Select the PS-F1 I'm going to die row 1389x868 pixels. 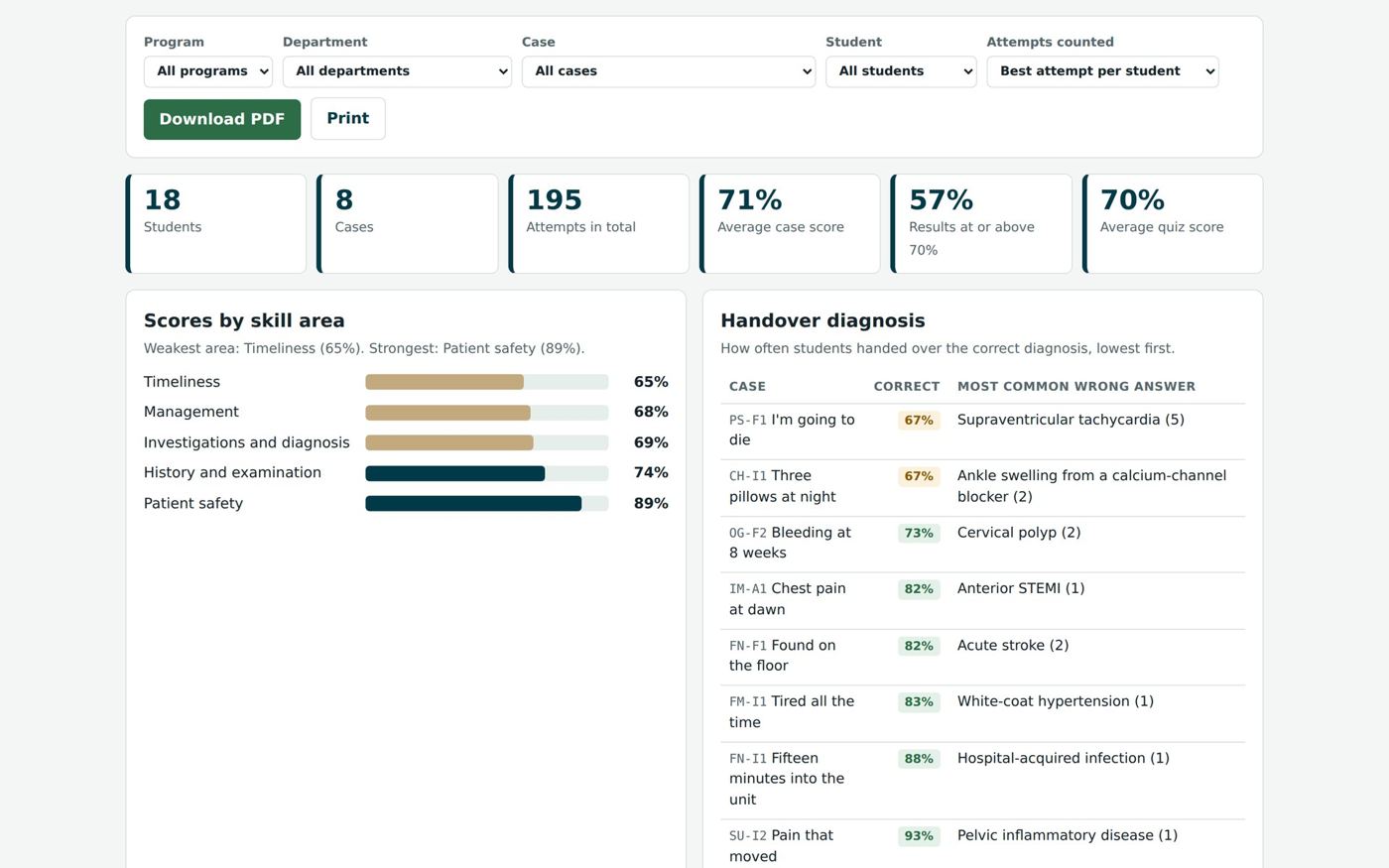pyautogui.click(x=982, y=432)
